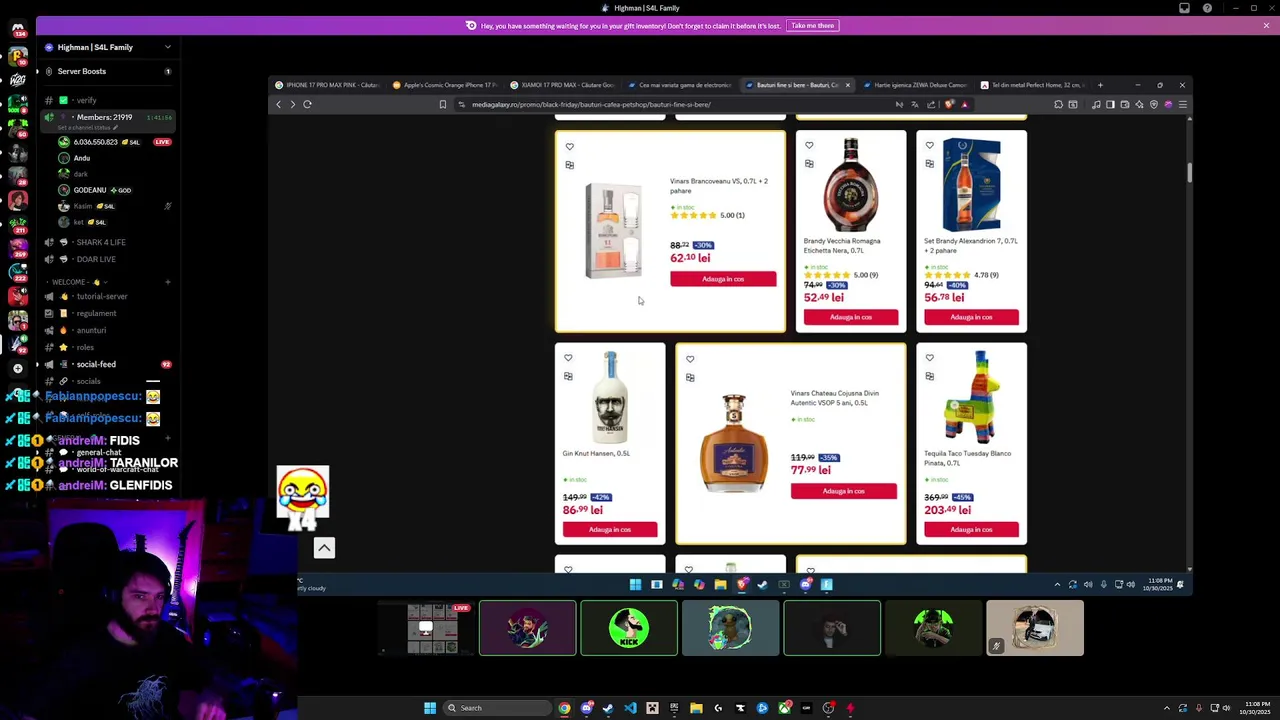Favorite Tequila Taco Tuesday heart icon
1280x720 pixels.
[930, 358]
